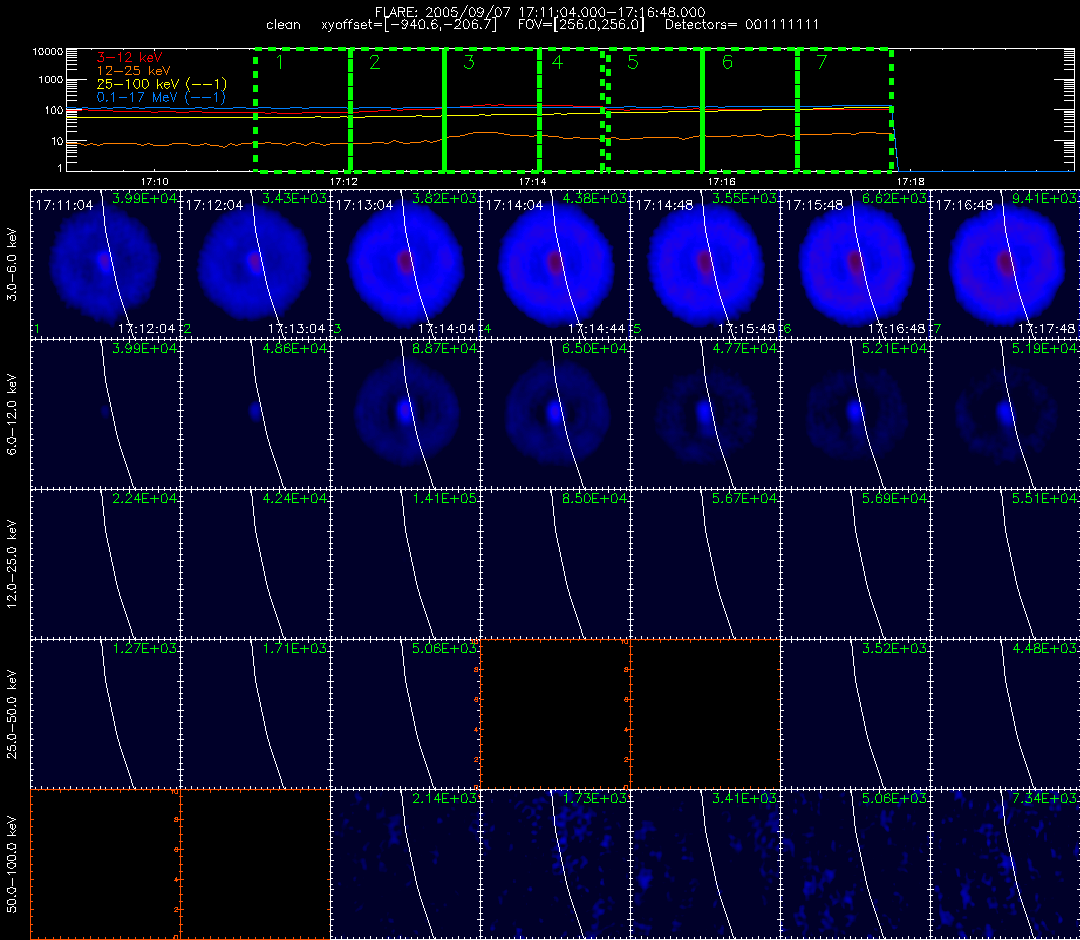Click the '50.0-100.0 keV' row label
Viewport: 1080px width, 940px height.
coord(12,864)
